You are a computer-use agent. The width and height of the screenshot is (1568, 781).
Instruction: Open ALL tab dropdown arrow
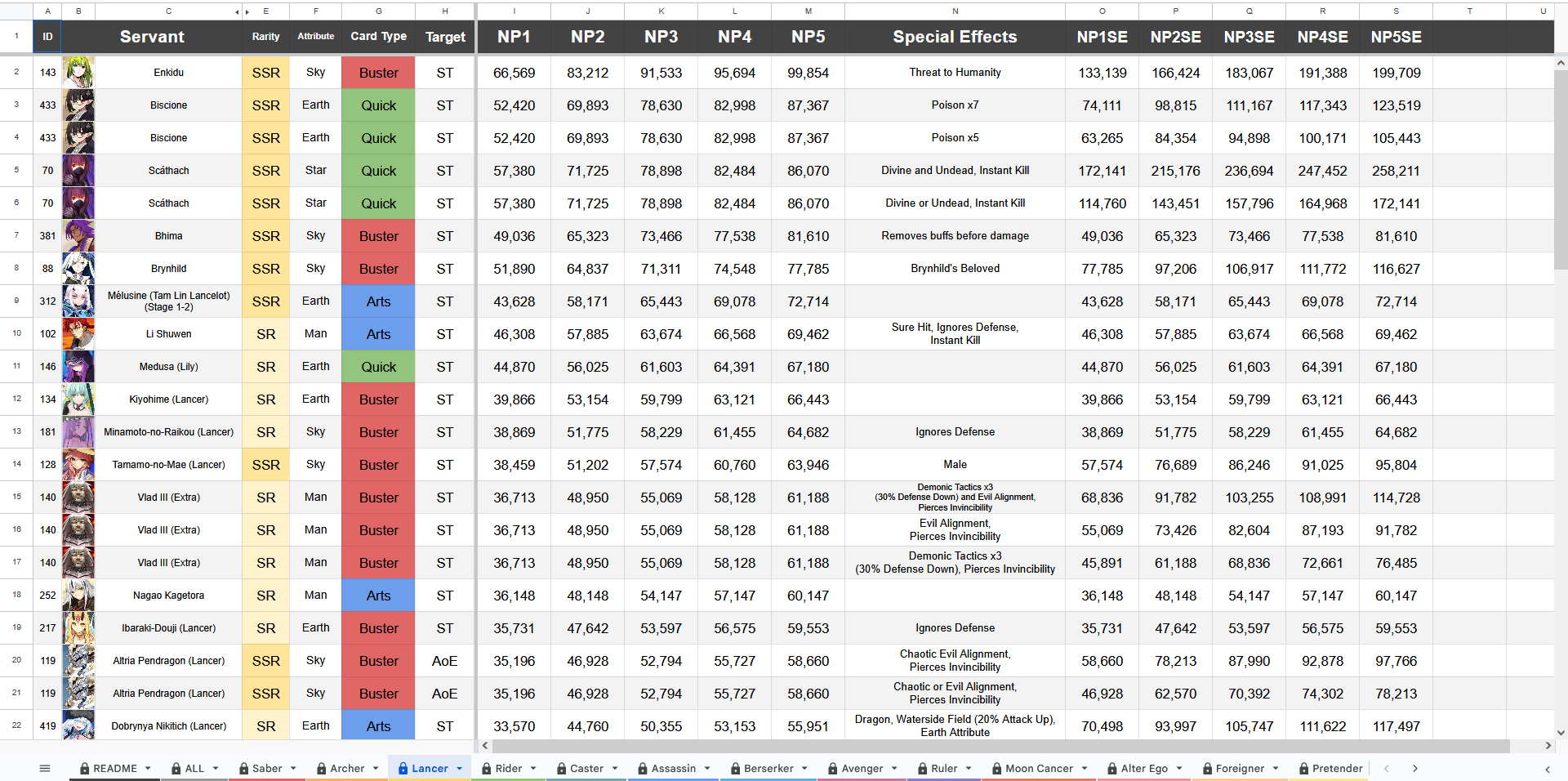click(x=216, y=768)
